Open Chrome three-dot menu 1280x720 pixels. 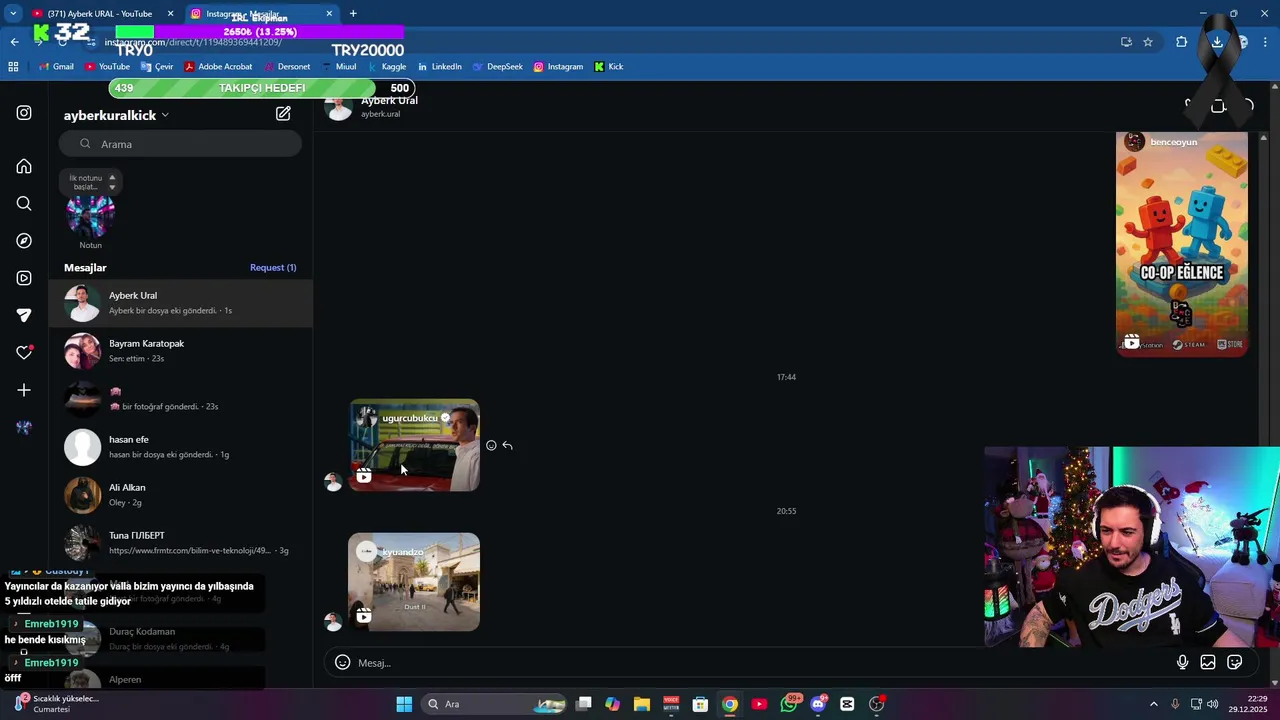(x=1264, y=42)
